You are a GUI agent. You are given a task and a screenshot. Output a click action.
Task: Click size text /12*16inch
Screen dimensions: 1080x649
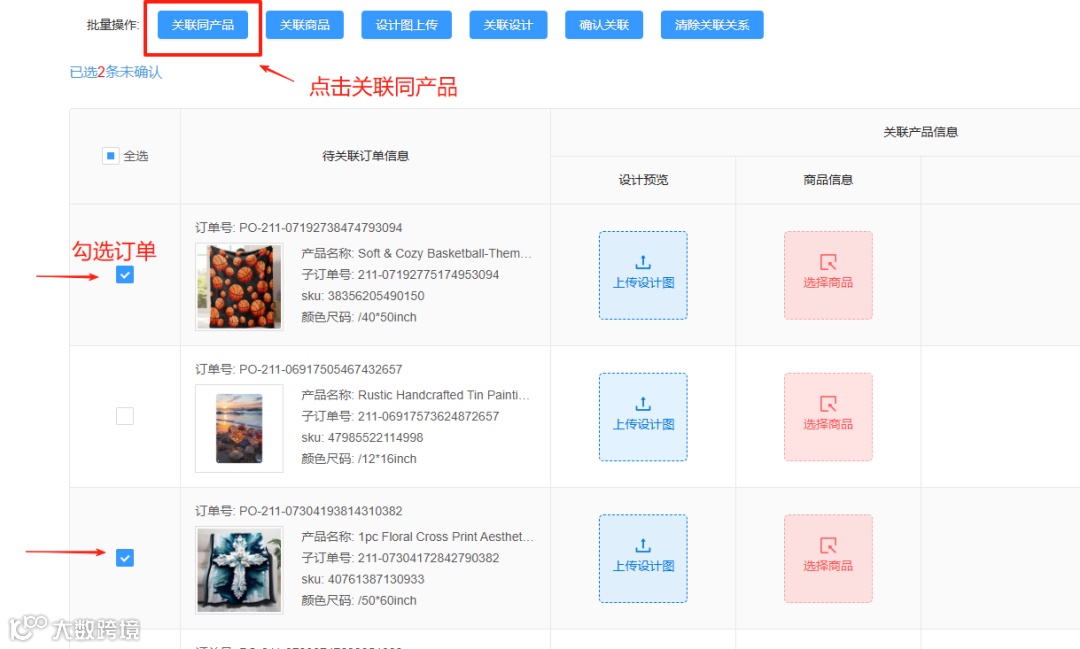[x=387, y=459]
